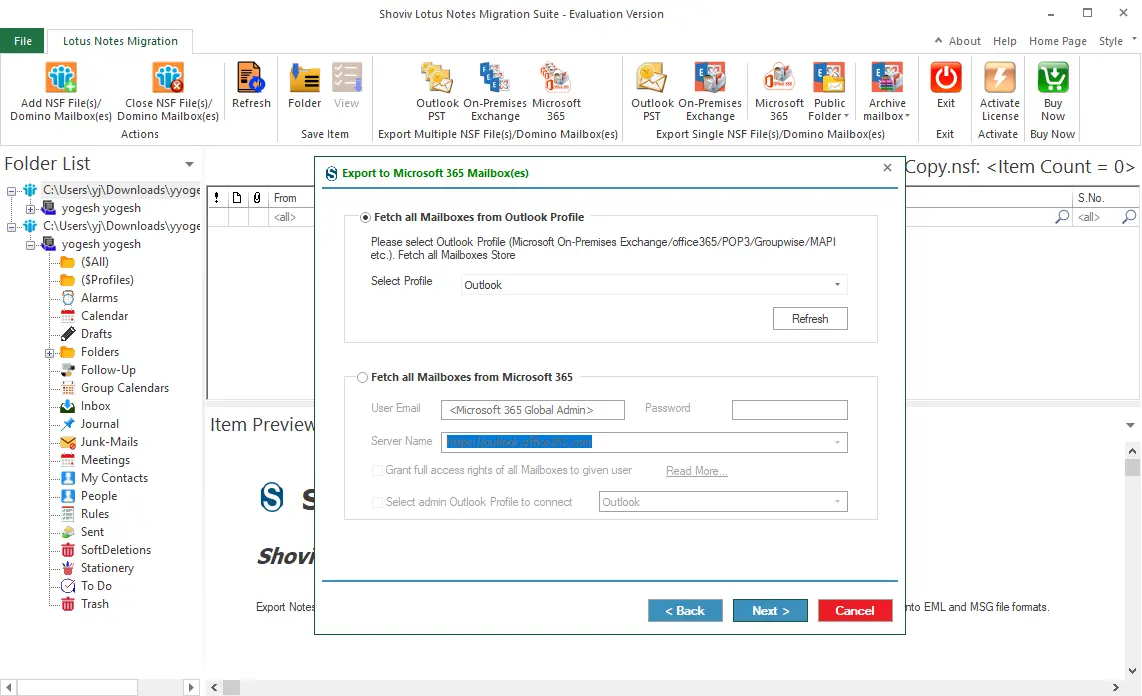Select the Calendar folder in tree
The image size is (1142, 696).
point(104,315)
